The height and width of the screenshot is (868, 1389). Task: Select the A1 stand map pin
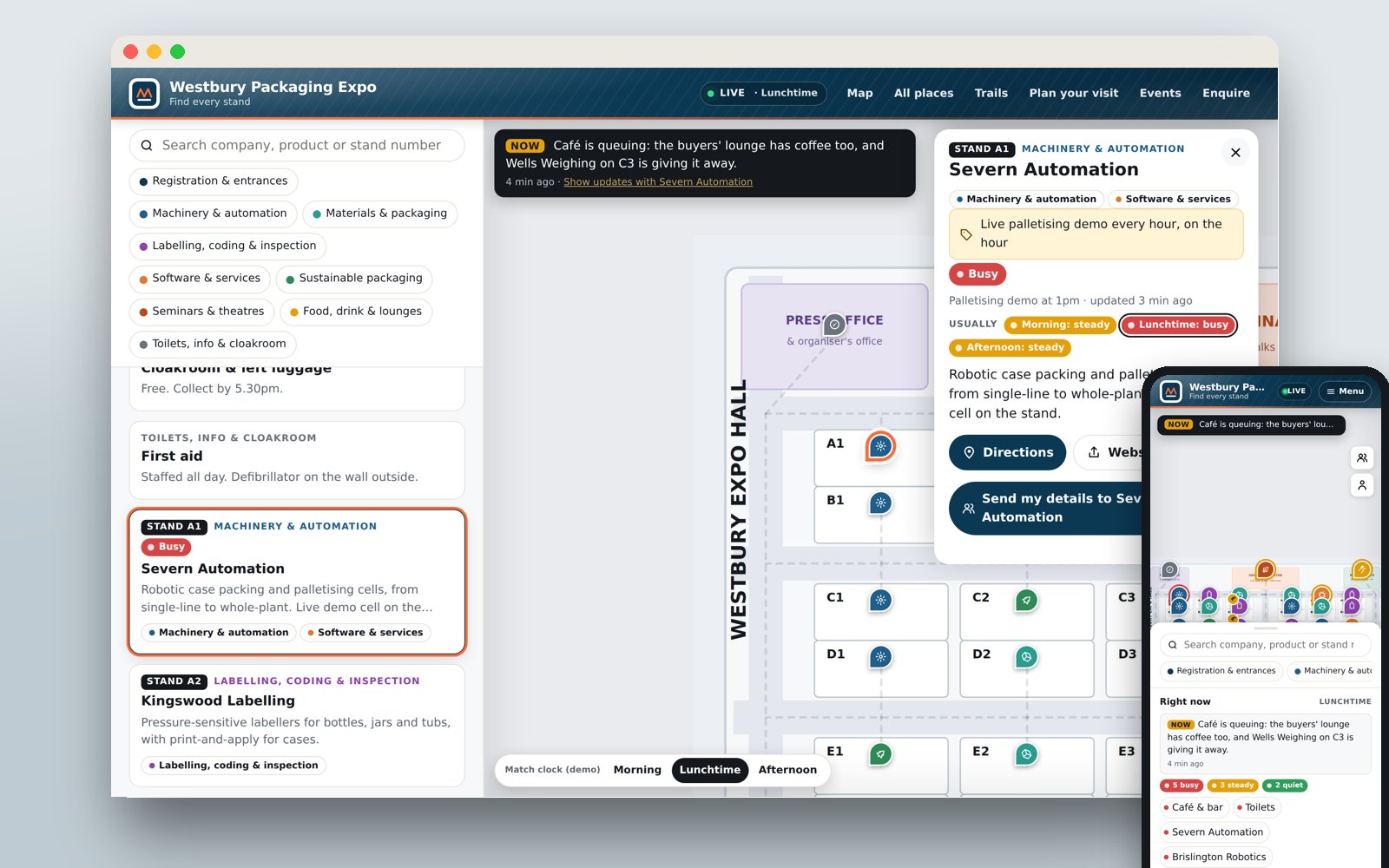(880, 446)
